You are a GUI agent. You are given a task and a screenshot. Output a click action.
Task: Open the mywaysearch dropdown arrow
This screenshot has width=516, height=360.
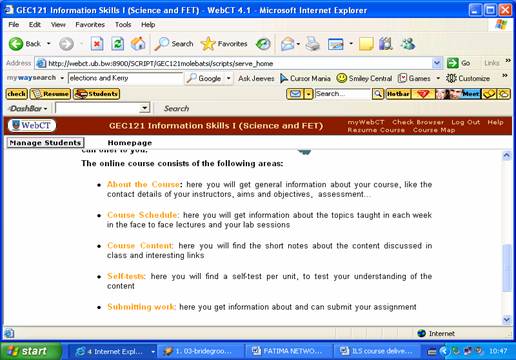pos(62,78)
